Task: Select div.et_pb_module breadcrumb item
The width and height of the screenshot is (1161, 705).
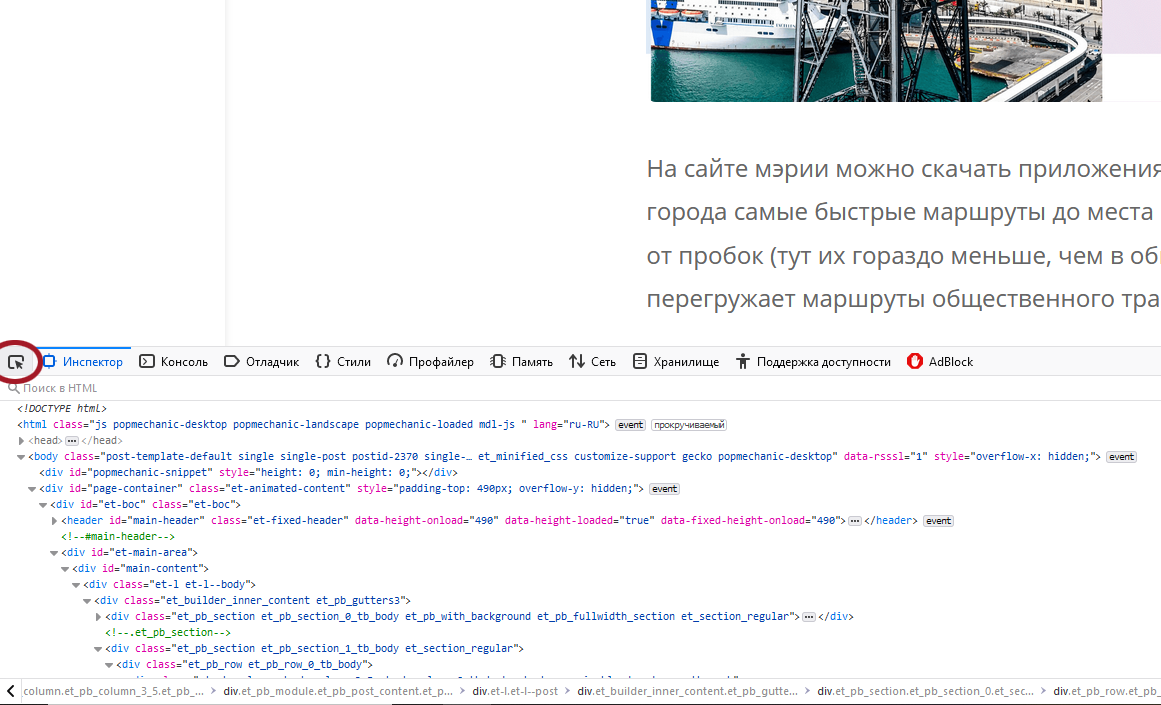Action: [337, 691]
